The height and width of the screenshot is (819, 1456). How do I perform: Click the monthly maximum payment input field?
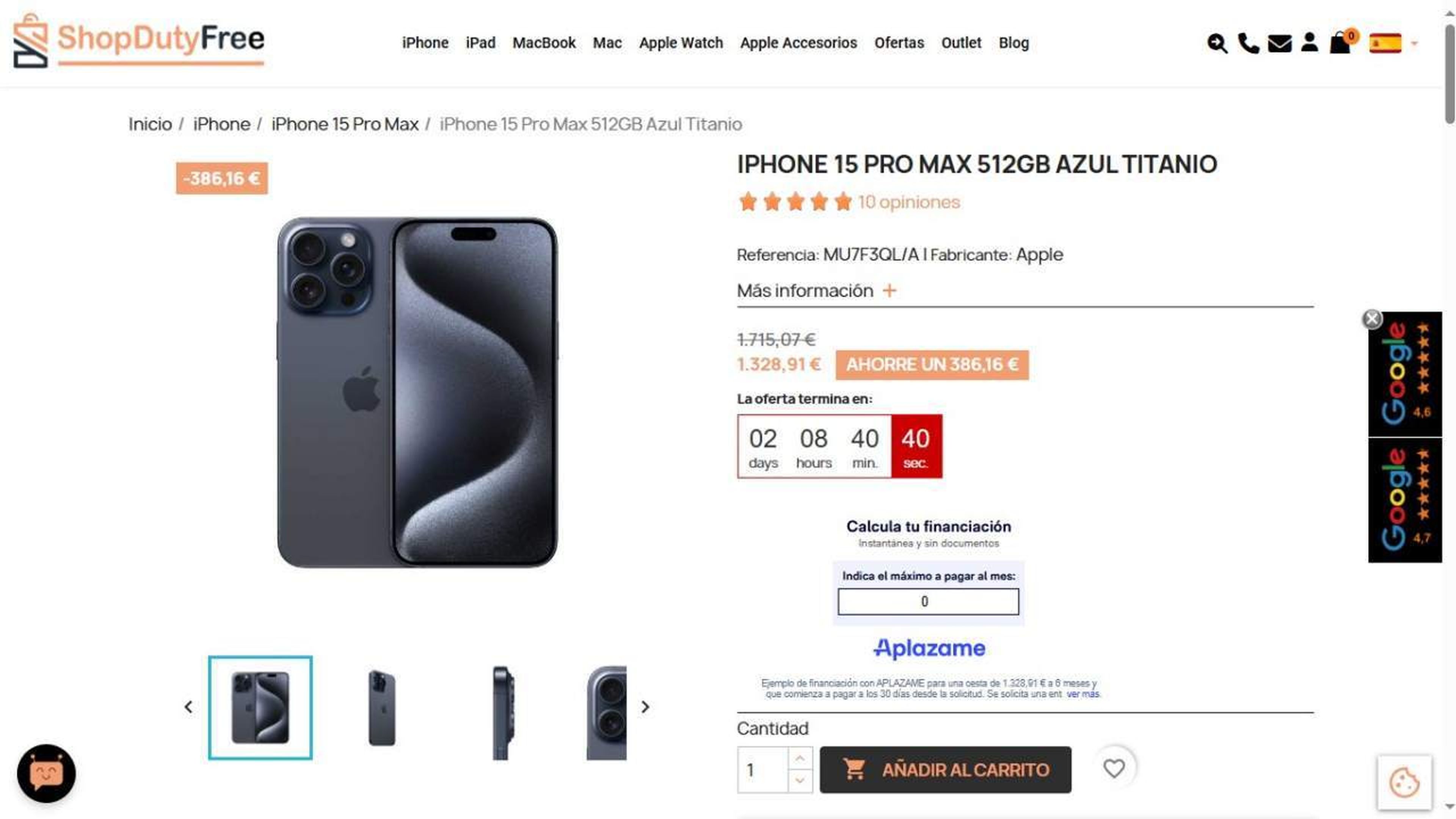[928, 601]
